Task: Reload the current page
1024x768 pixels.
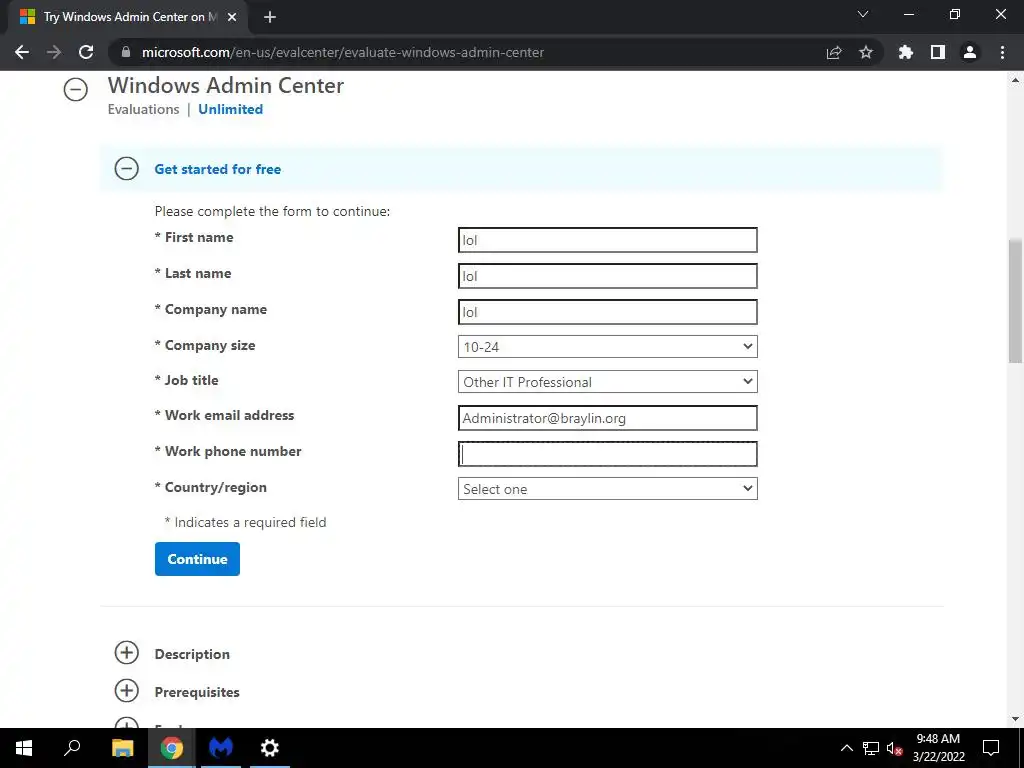Action: pos(86,52)
